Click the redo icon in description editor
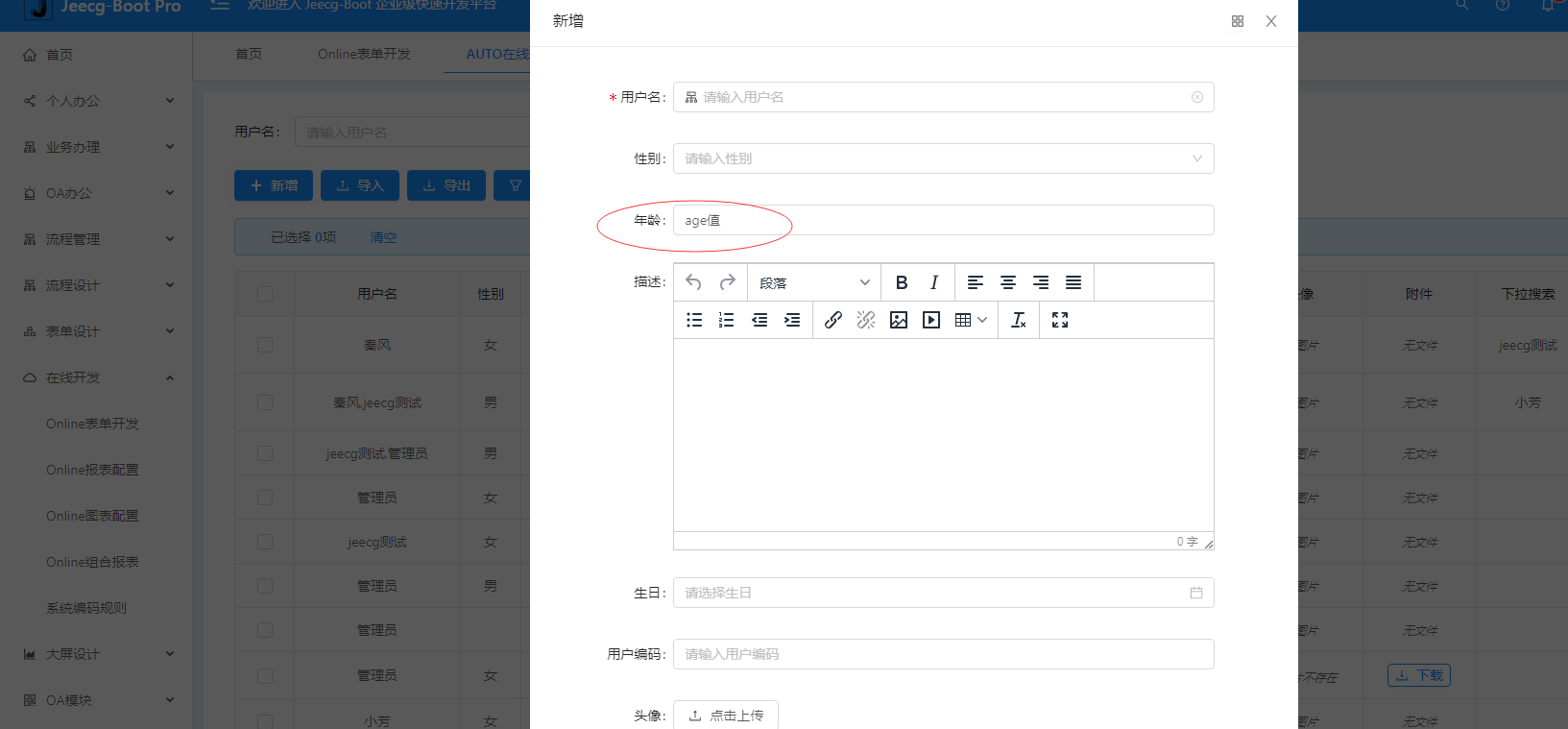 point(727,282)
